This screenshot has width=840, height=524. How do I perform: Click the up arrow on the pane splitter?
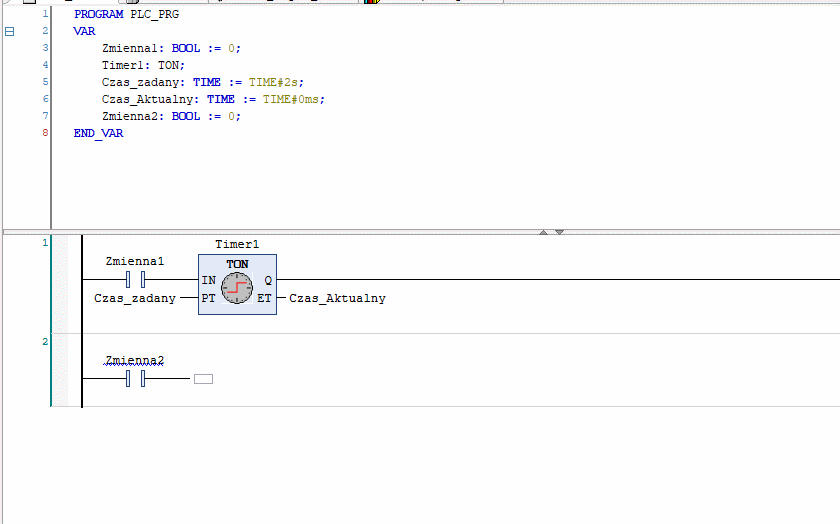[543, 232]
